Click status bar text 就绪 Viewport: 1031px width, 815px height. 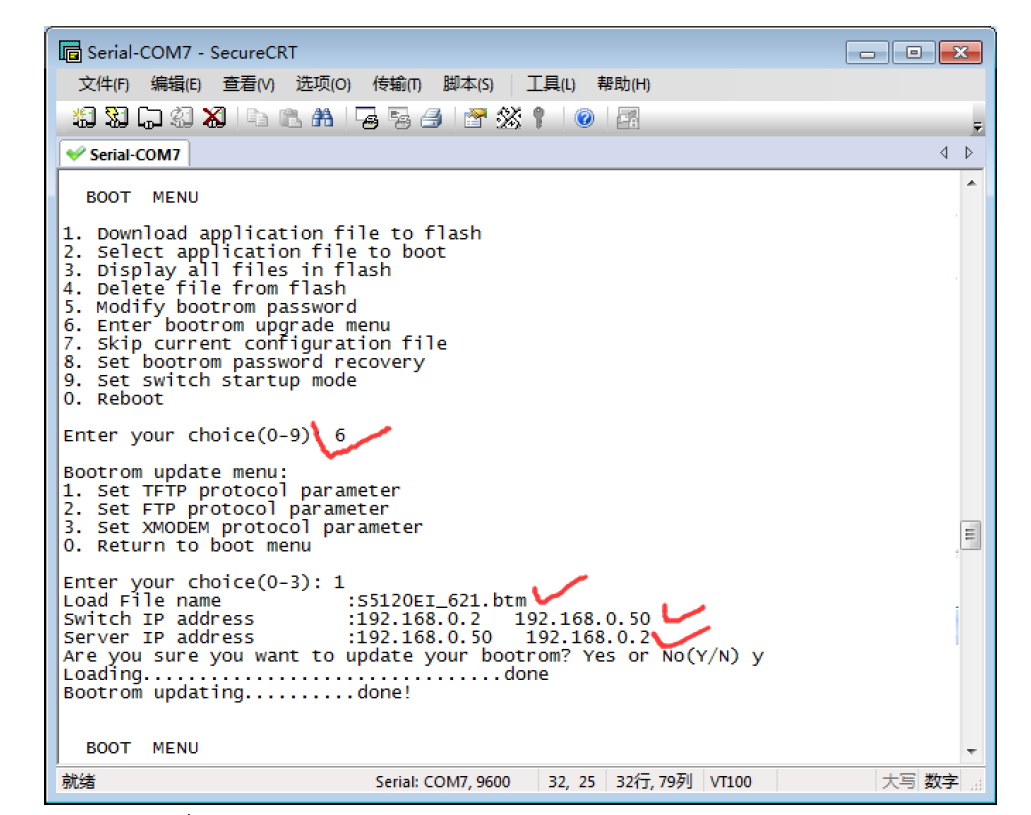pyautogui.click(x=79, y=781)
